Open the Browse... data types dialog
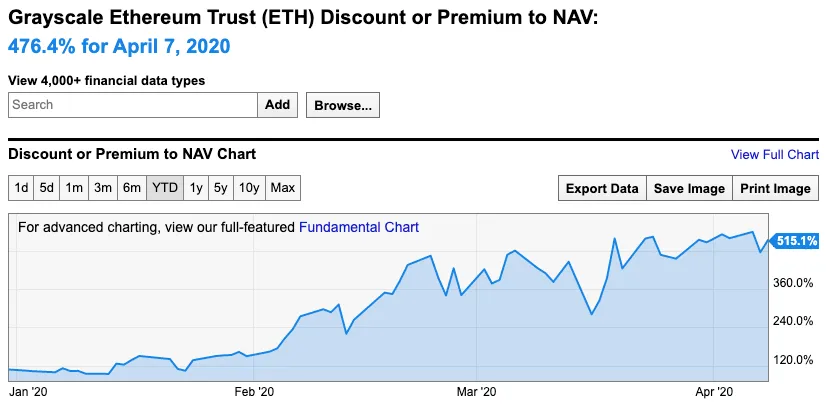The width and height of the screenshot is (826, 404). click(343, 105)
